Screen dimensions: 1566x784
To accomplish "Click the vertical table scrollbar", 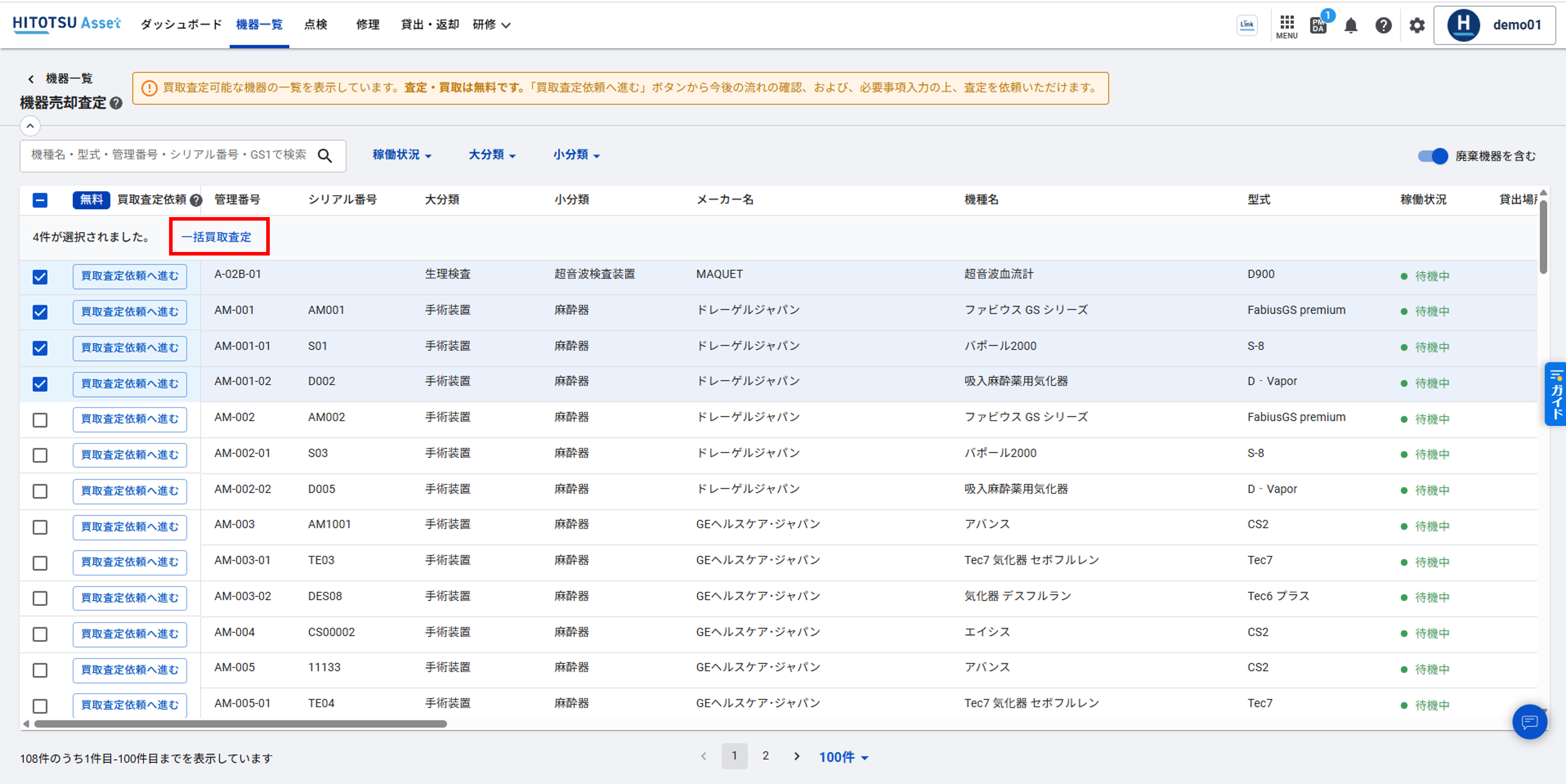I will click(x=1544, y=237).
